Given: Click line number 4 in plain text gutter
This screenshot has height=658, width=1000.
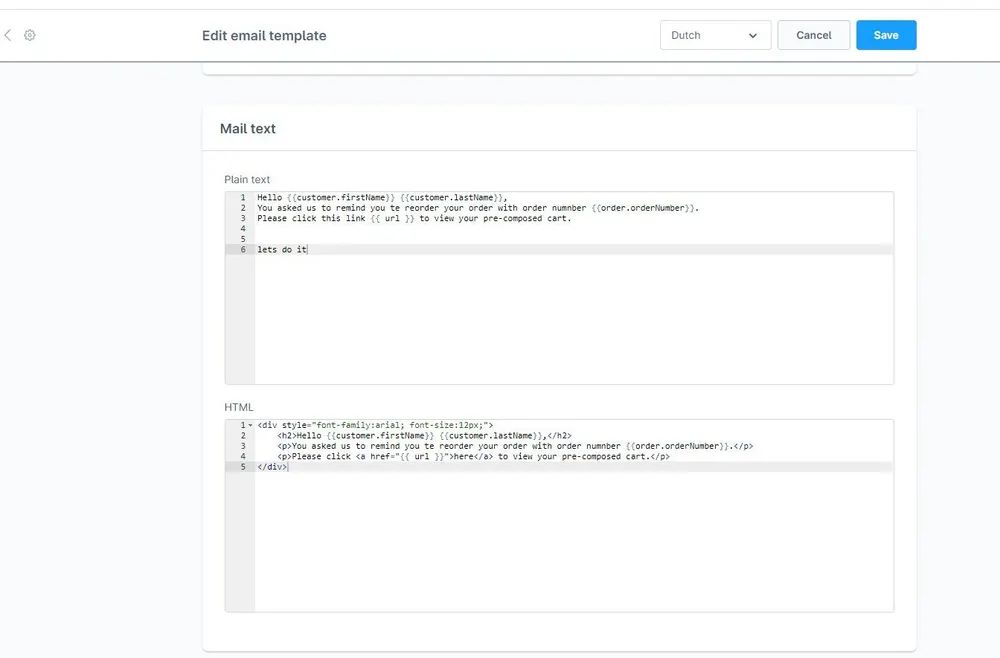Looking at the screenshot, I should 242,228.
